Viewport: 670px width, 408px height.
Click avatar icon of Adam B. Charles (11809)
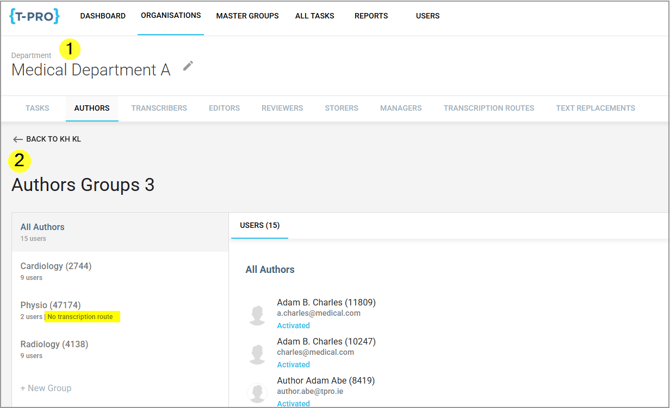(x=257, y=314)
